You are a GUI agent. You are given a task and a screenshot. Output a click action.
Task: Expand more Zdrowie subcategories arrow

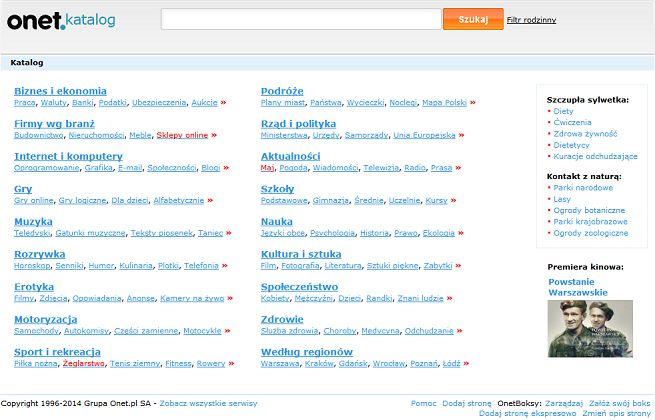tap(460, 331)
